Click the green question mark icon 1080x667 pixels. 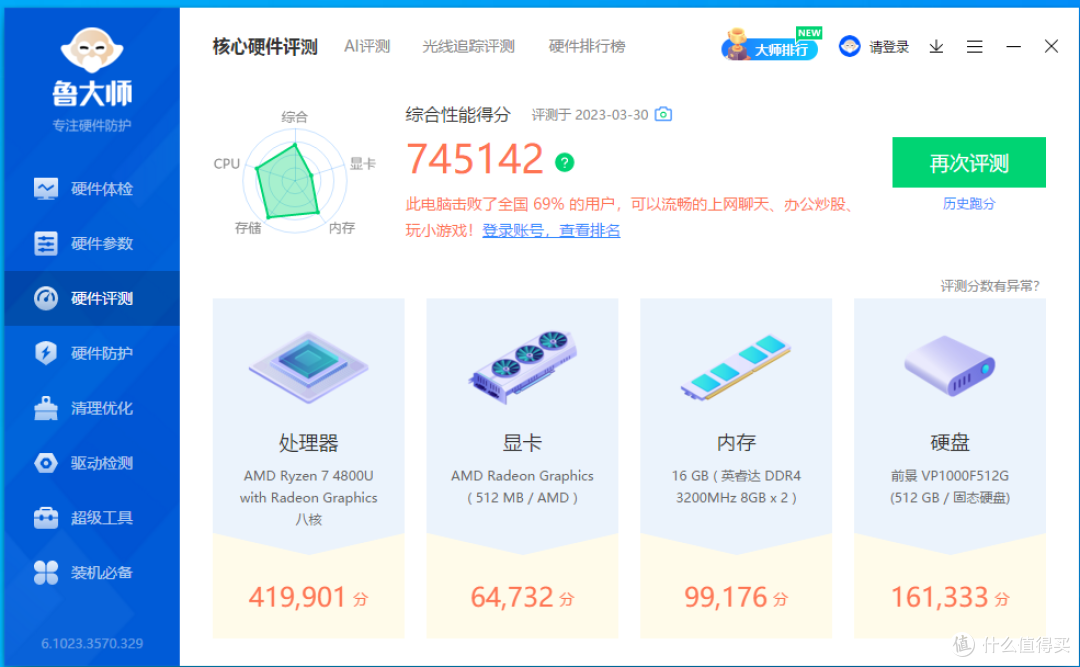(565, 162)
